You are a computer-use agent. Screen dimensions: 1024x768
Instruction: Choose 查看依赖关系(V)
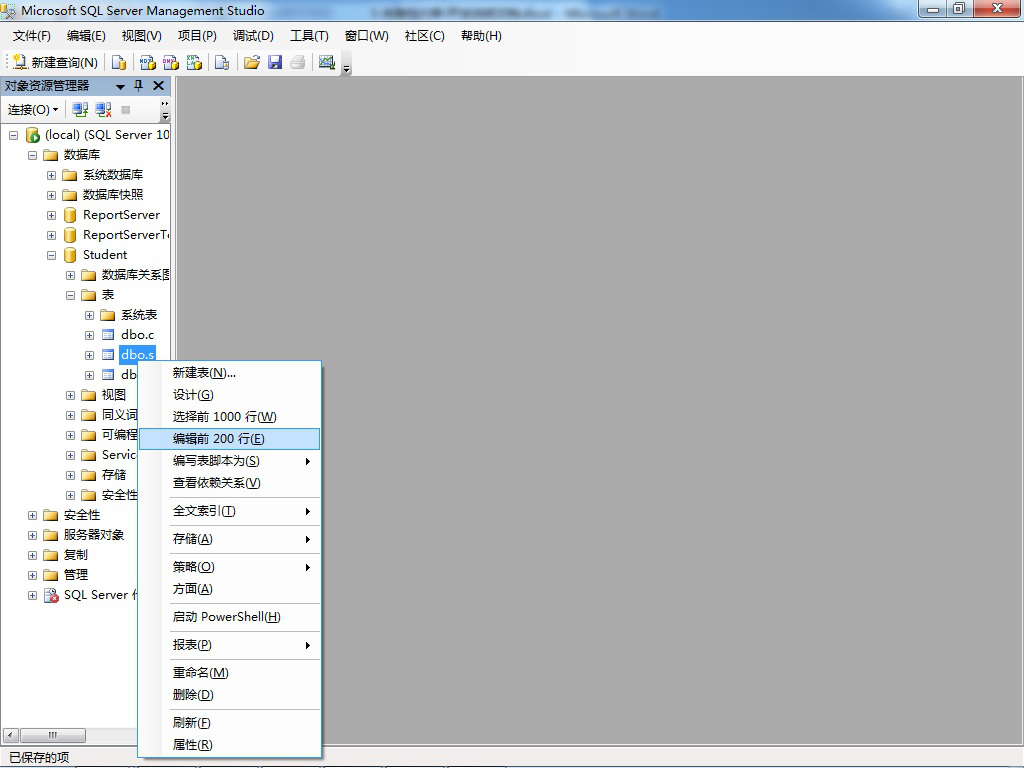tap(230, 483)
